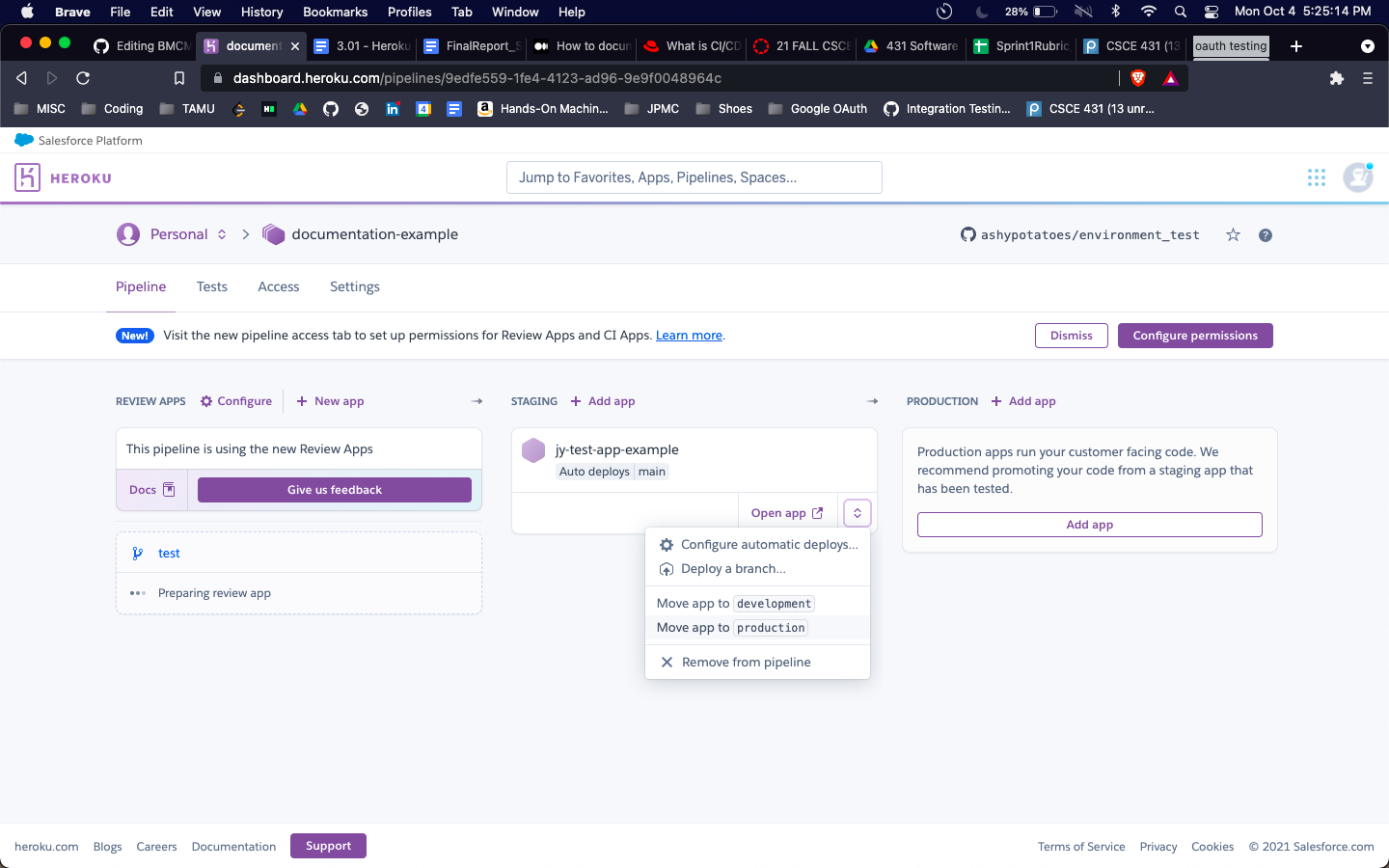This screenshot has height=868, width=1389.
Task: Switch to the Settings tab
Action: click(x=355, y=286)
